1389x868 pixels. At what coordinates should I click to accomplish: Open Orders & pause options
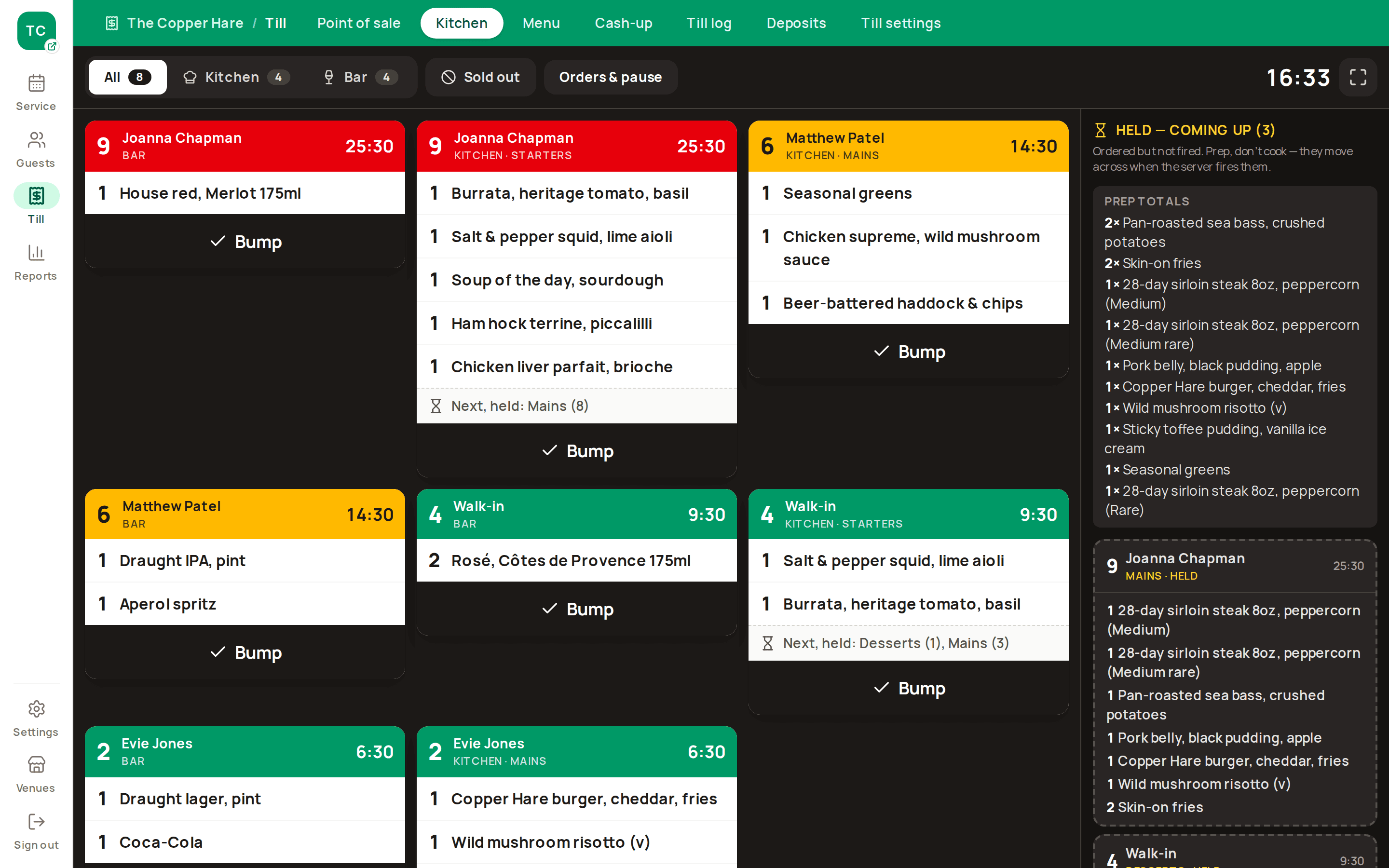tap(611, 77)
